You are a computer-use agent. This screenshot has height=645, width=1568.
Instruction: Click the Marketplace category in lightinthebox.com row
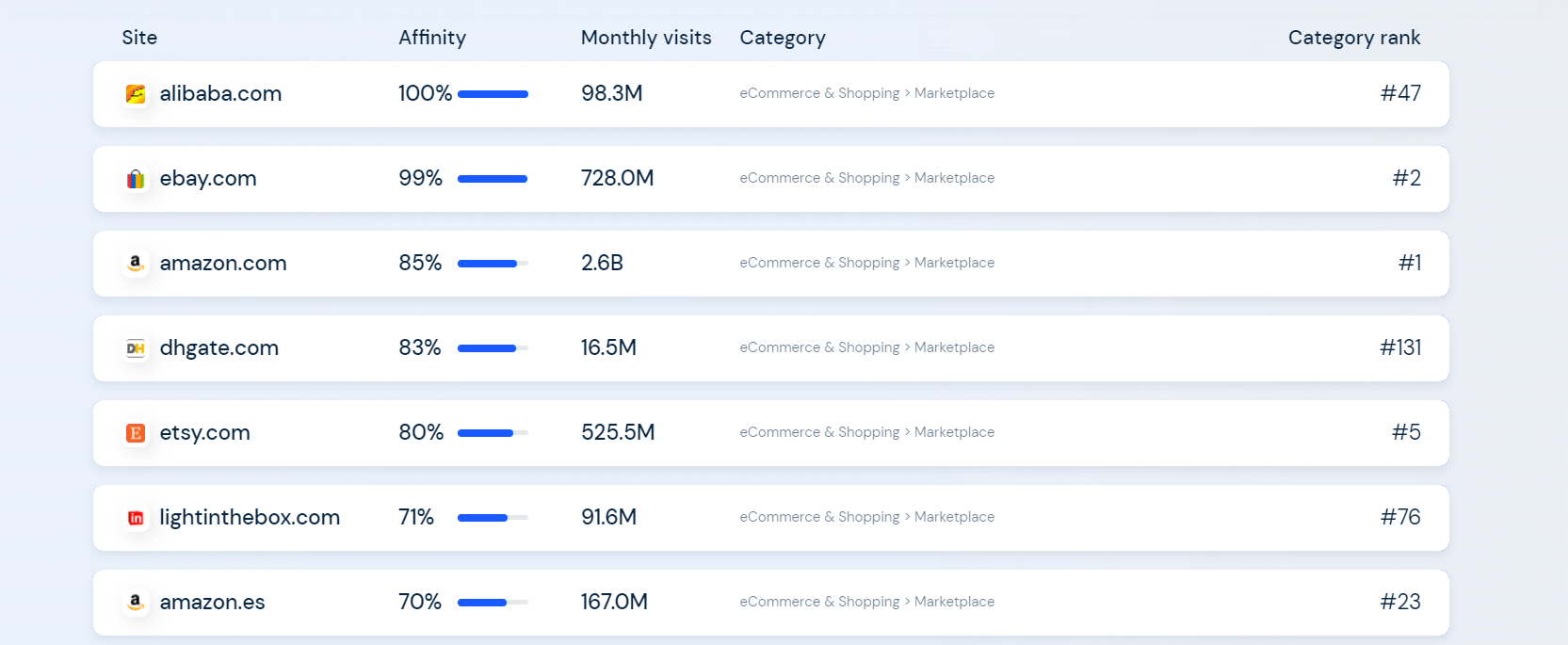tap(954, 517)
